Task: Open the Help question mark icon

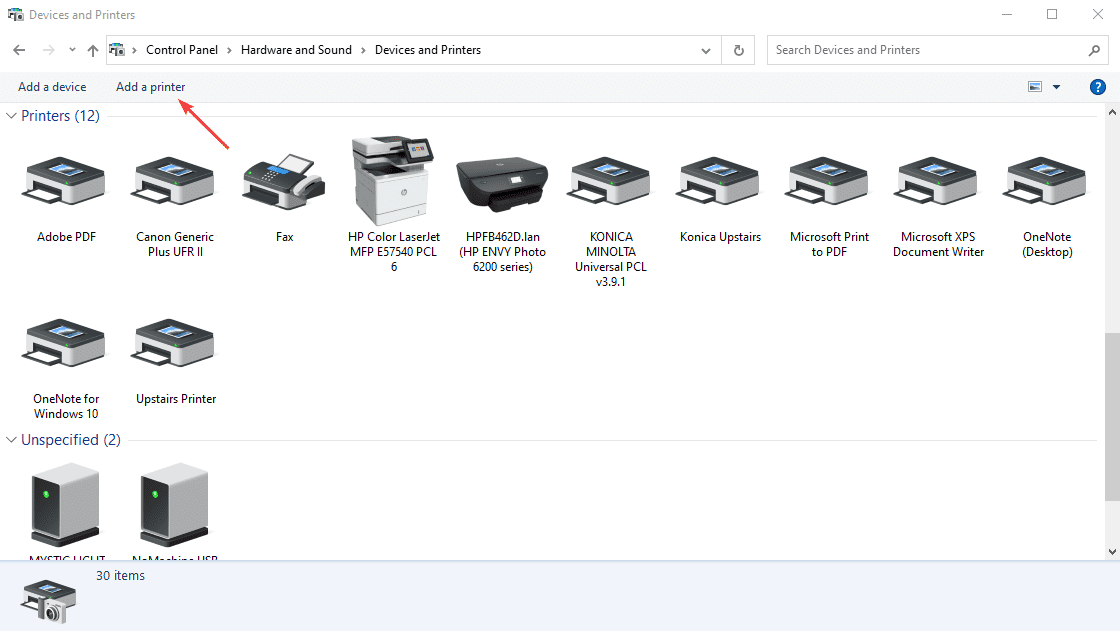Action: tap(1097, 87)
